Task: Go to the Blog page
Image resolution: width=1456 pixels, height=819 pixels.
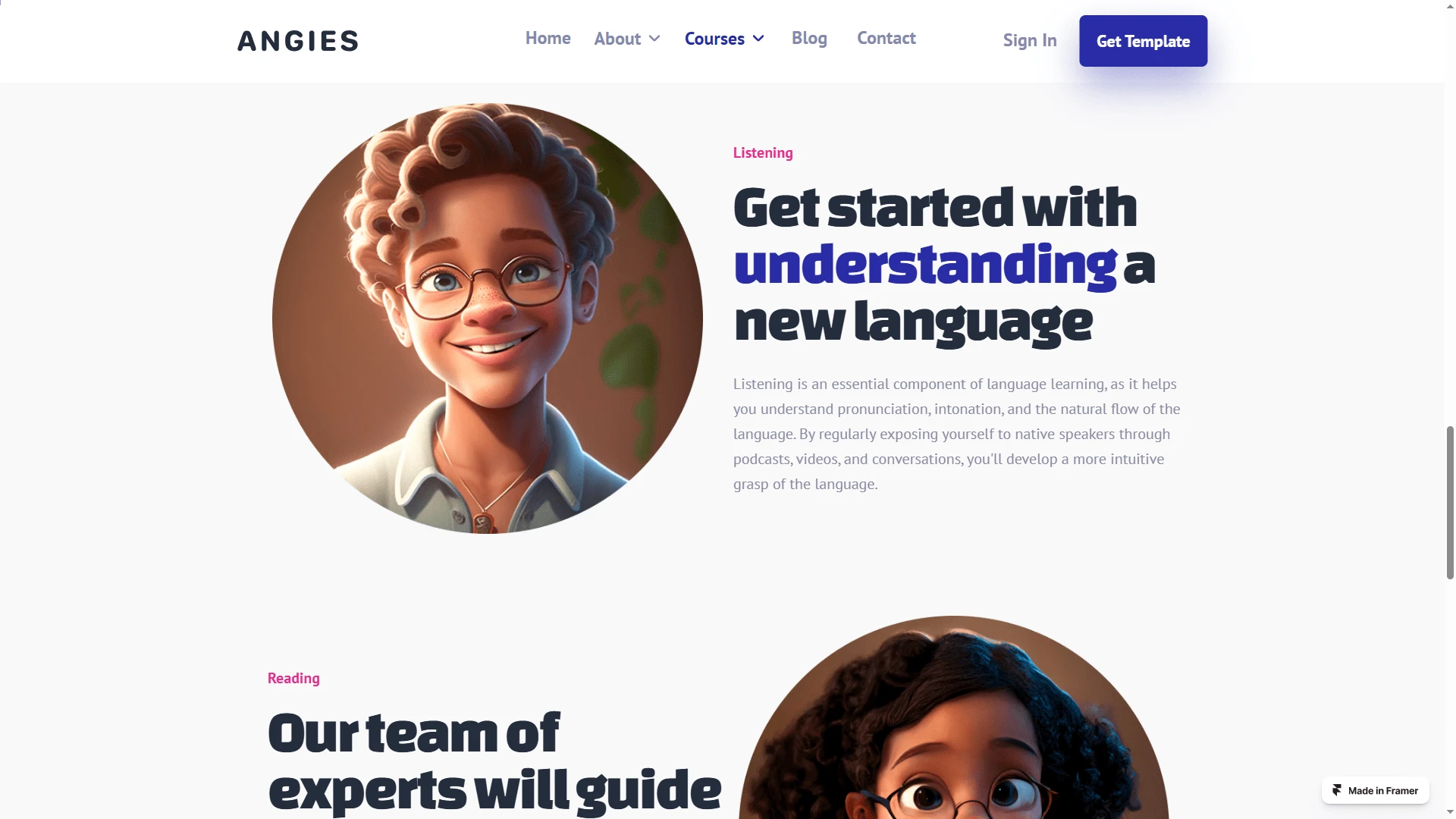Action: 809,38
